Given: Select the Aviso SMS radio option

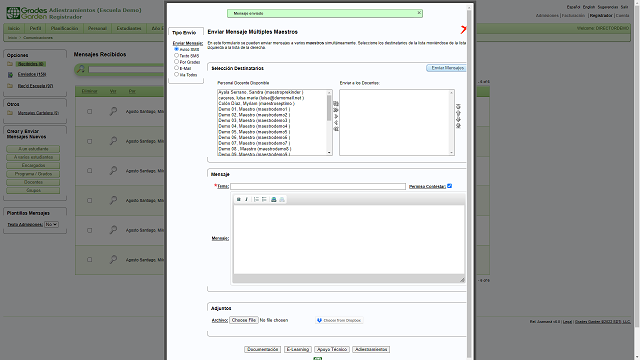Looking at the screenshot, I should (x=176, y=49).
